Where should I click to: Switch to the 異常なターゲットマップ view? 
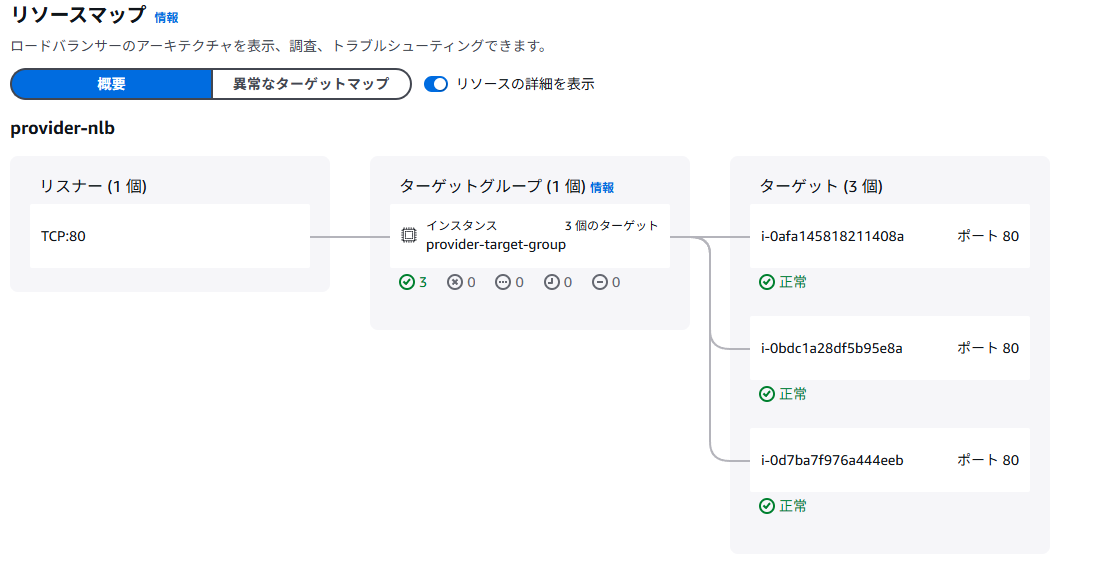pos(311,84)
